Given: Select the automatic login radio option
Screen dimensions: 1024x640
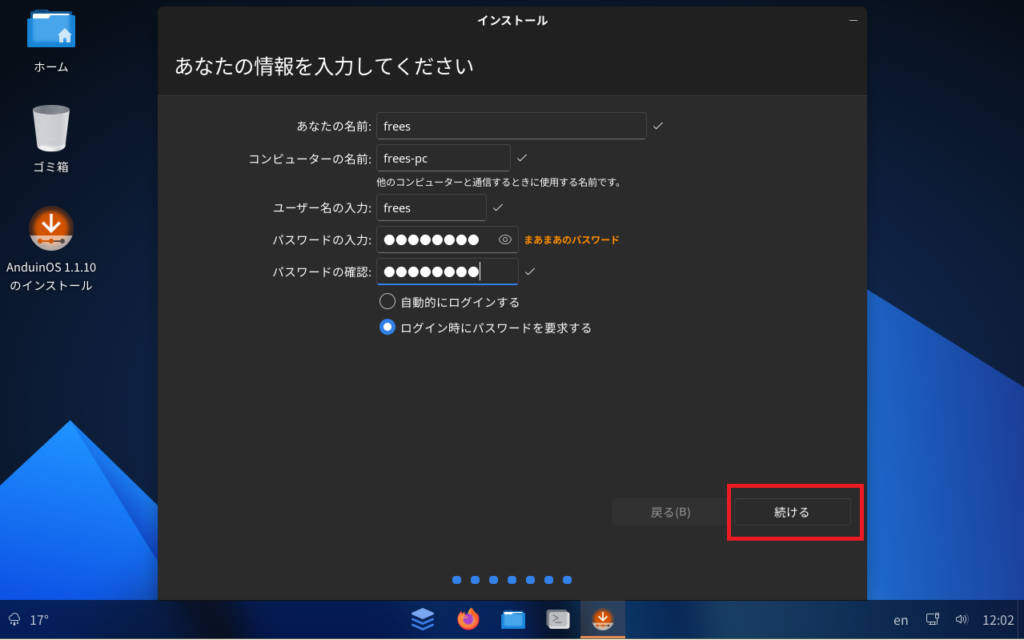Looking at the screenshot, I should point(387,301).
